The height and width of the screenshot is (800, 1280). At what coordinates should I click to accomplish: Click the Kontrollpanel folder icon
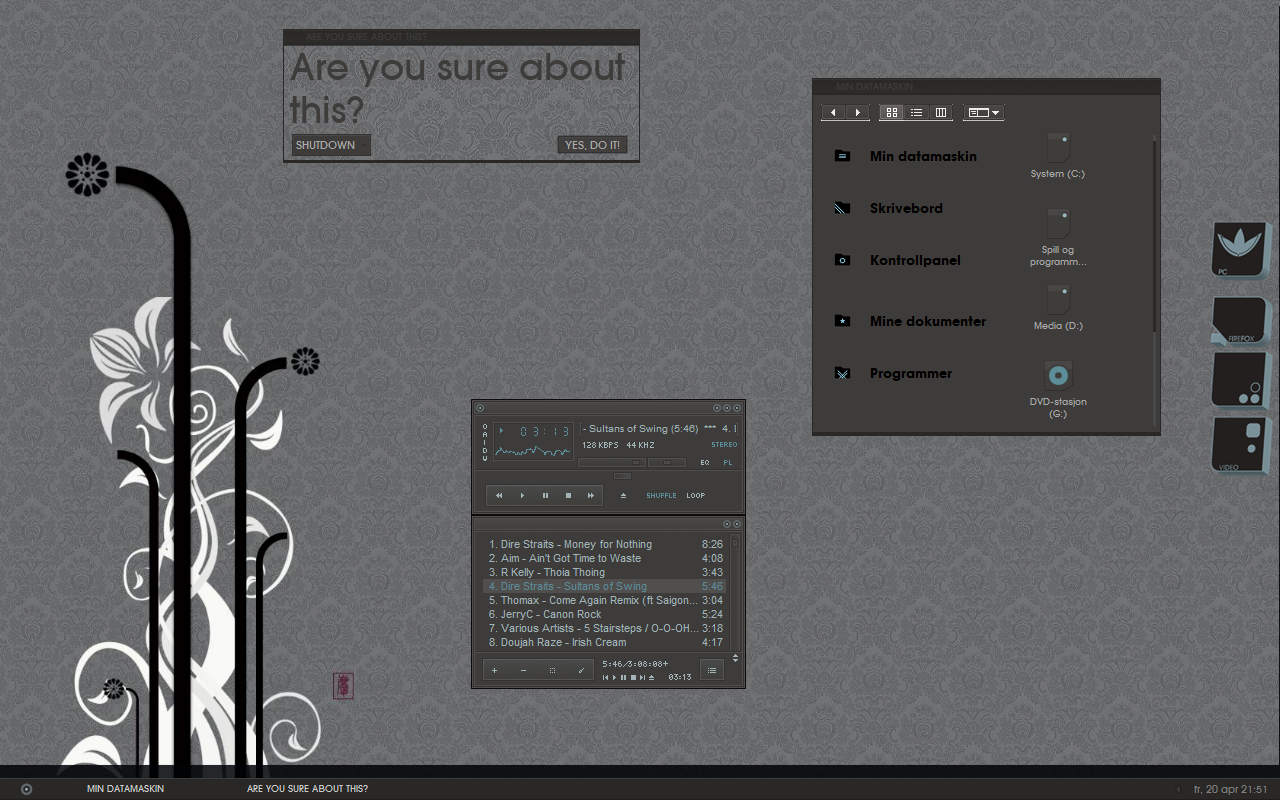pyautogui.click(x=843, y=260)
